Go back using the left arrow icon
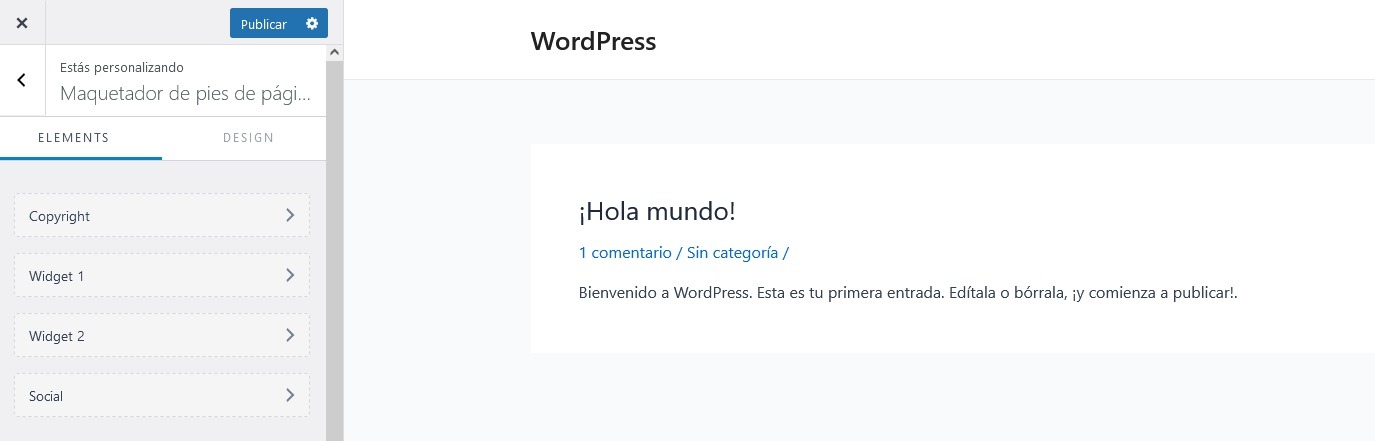 [22, 80]
